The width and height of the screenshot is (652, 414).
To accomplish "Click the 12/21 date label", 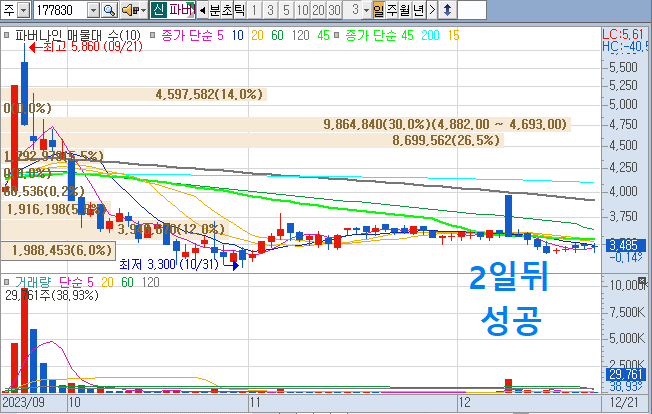I will (624, 402).
